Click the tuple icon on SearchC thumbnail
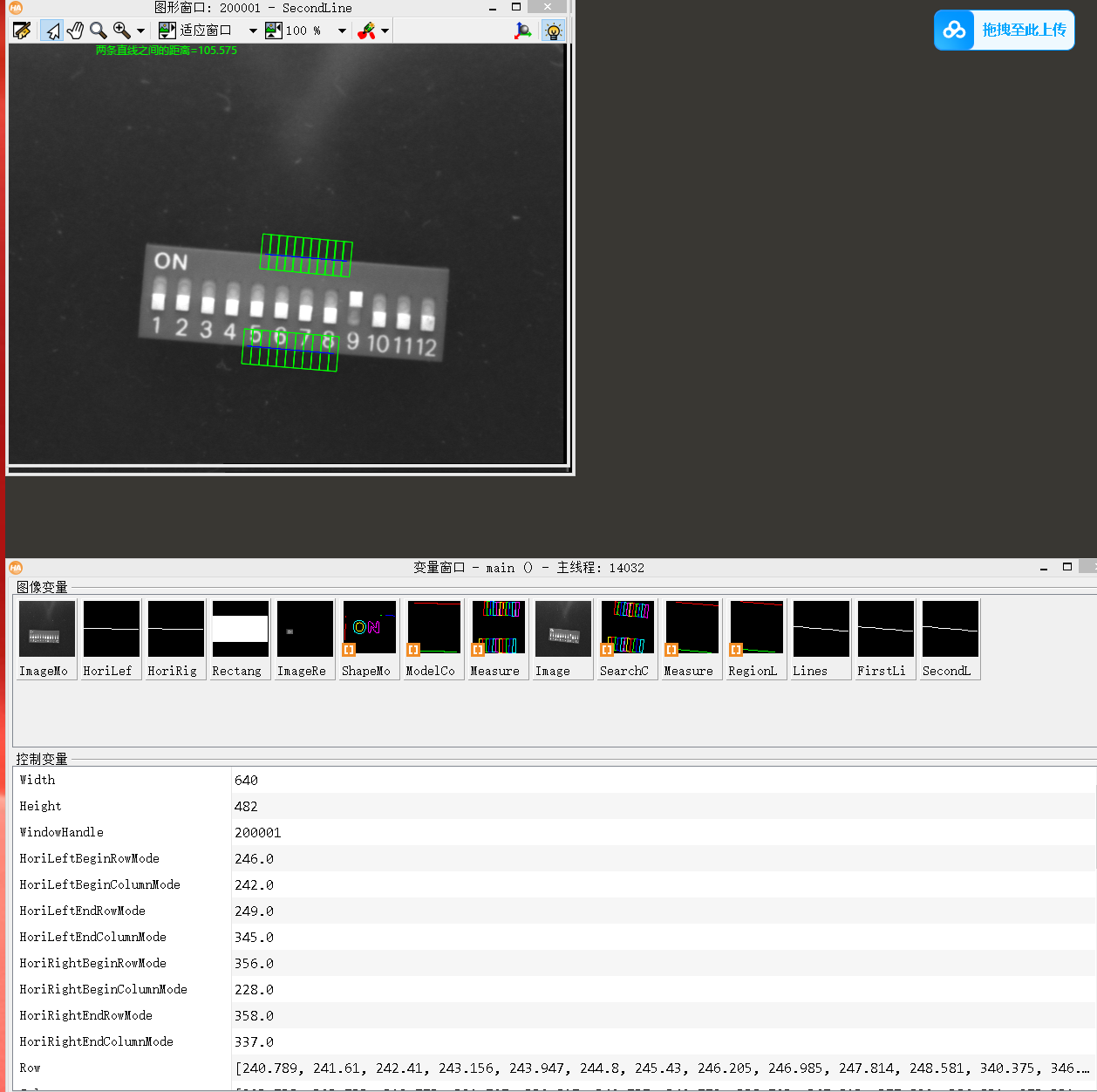 [607, 650]
